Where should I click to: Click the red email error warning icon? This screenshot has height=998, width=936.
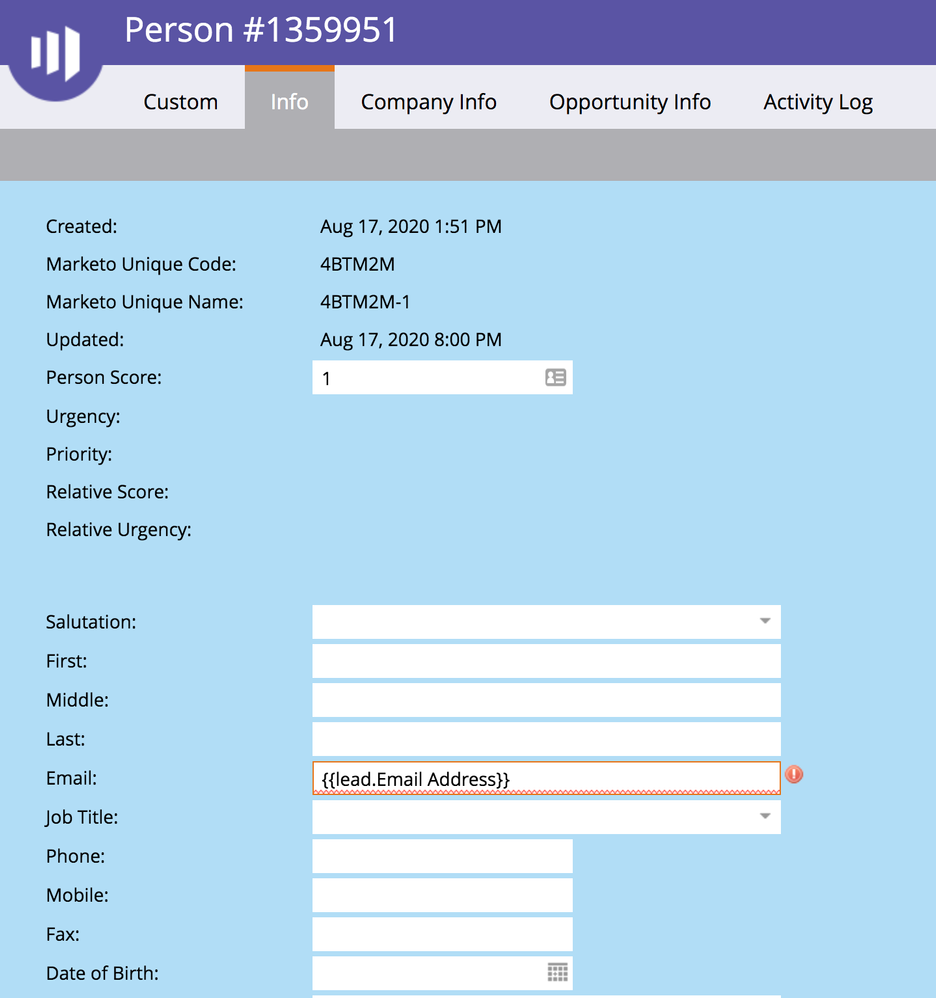coord(793,775)
